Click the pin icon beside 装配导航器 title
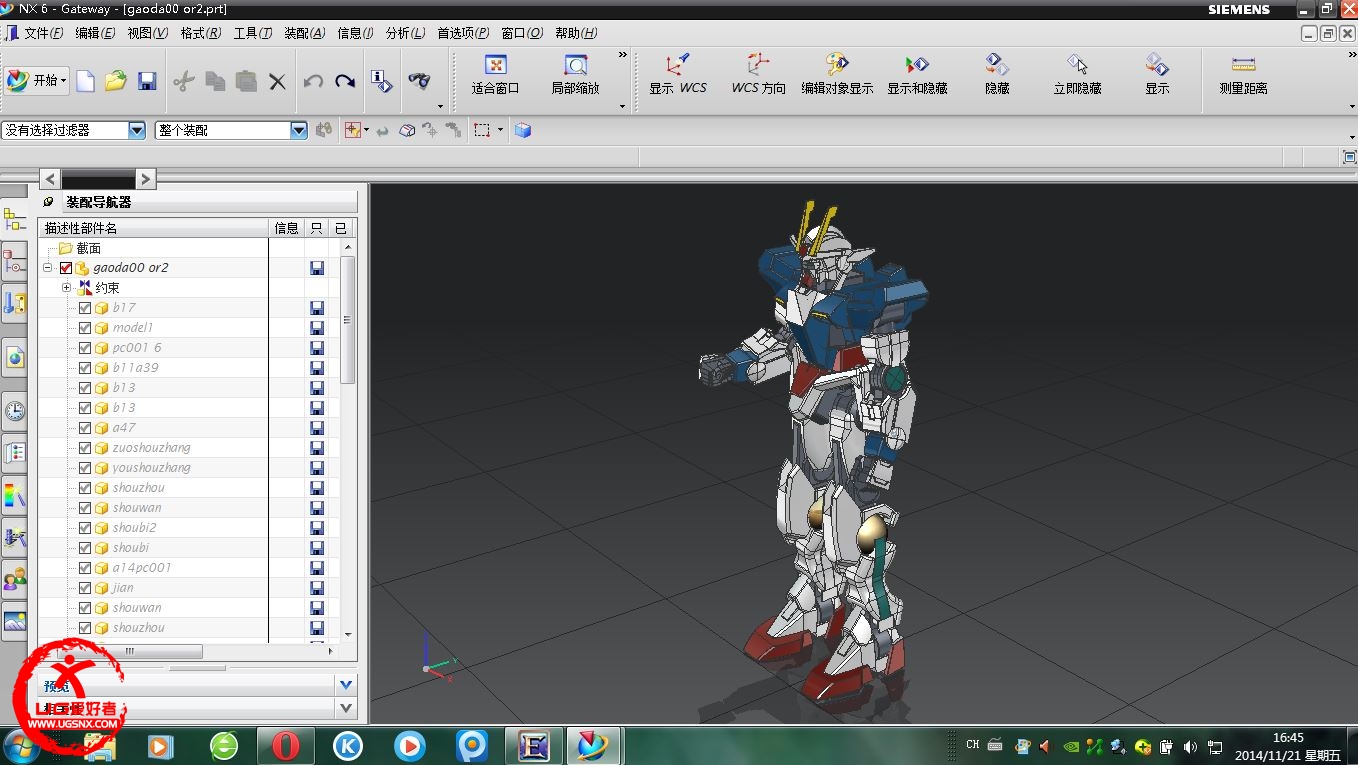The image size is (1358, 765). tap(49, 202)
